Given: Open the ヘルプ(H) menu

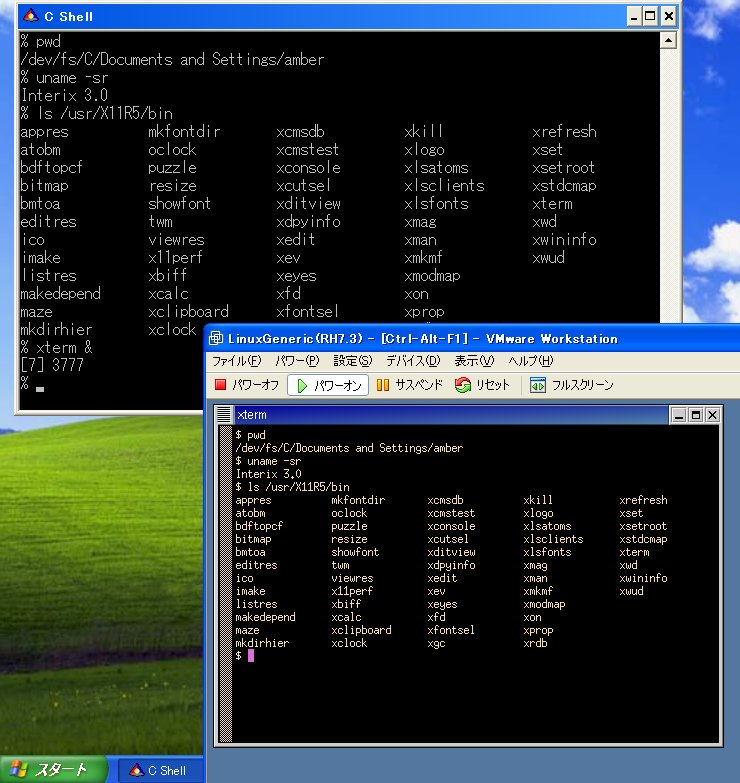Looking at the screenshot, I should (531, 361).
